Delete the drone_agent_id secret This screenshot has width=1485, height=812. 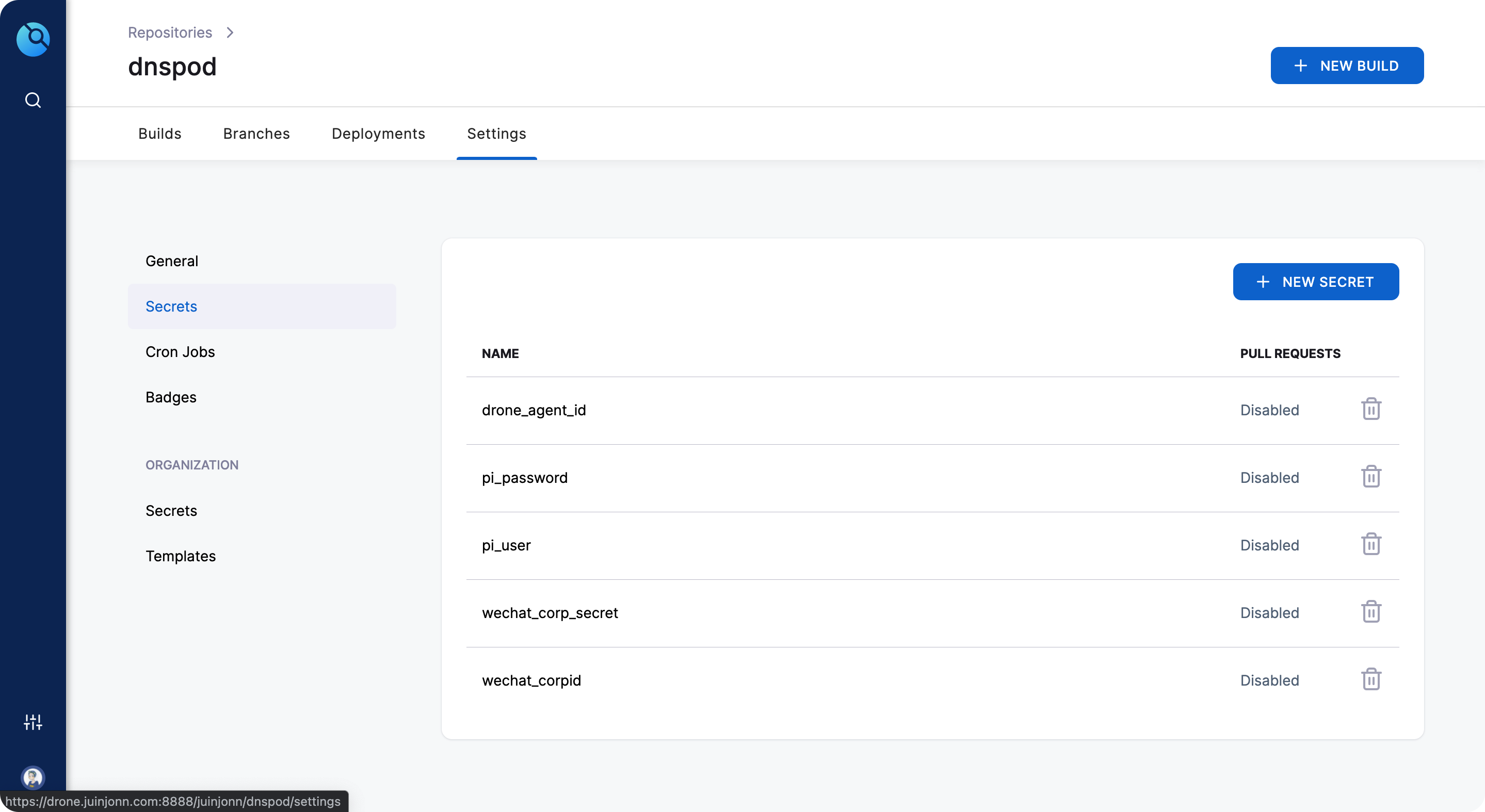click(1371, 409)
